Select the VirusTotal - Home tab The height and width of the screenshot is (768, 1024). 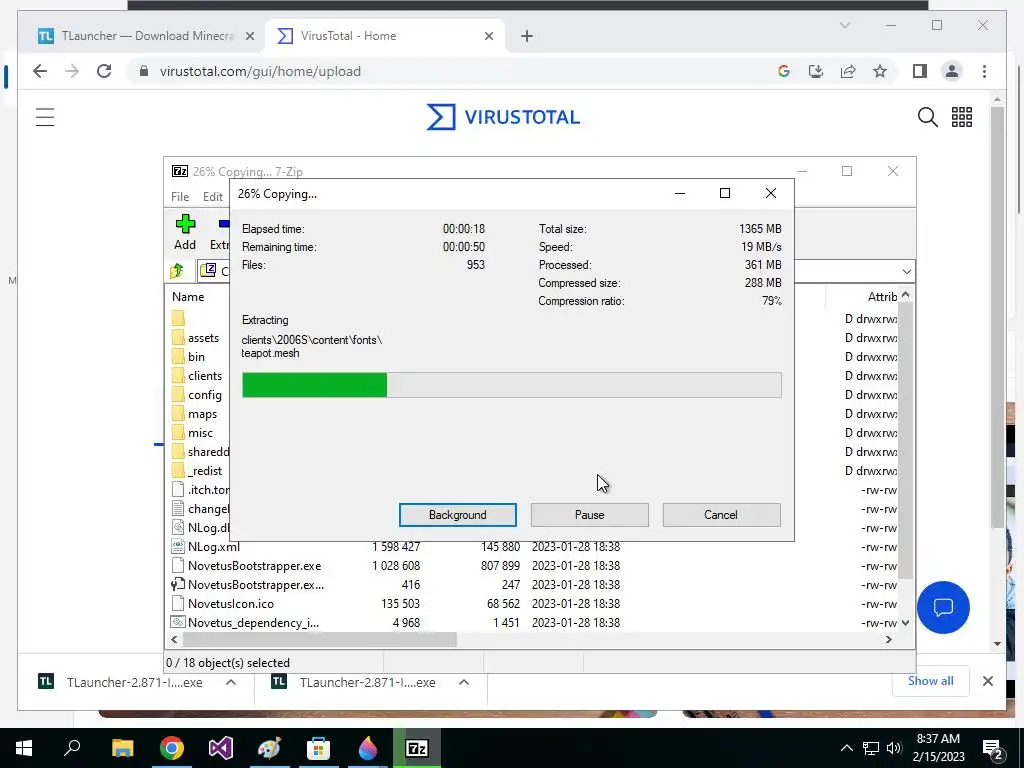click(385, 36)
